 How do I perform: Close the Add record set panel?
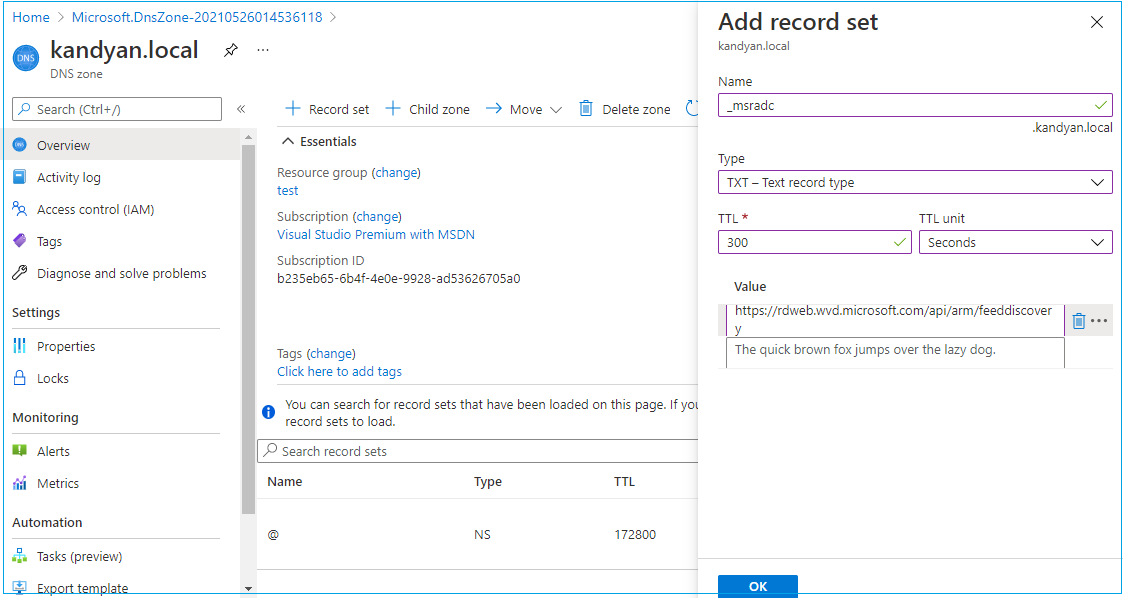coord(1097,22)
